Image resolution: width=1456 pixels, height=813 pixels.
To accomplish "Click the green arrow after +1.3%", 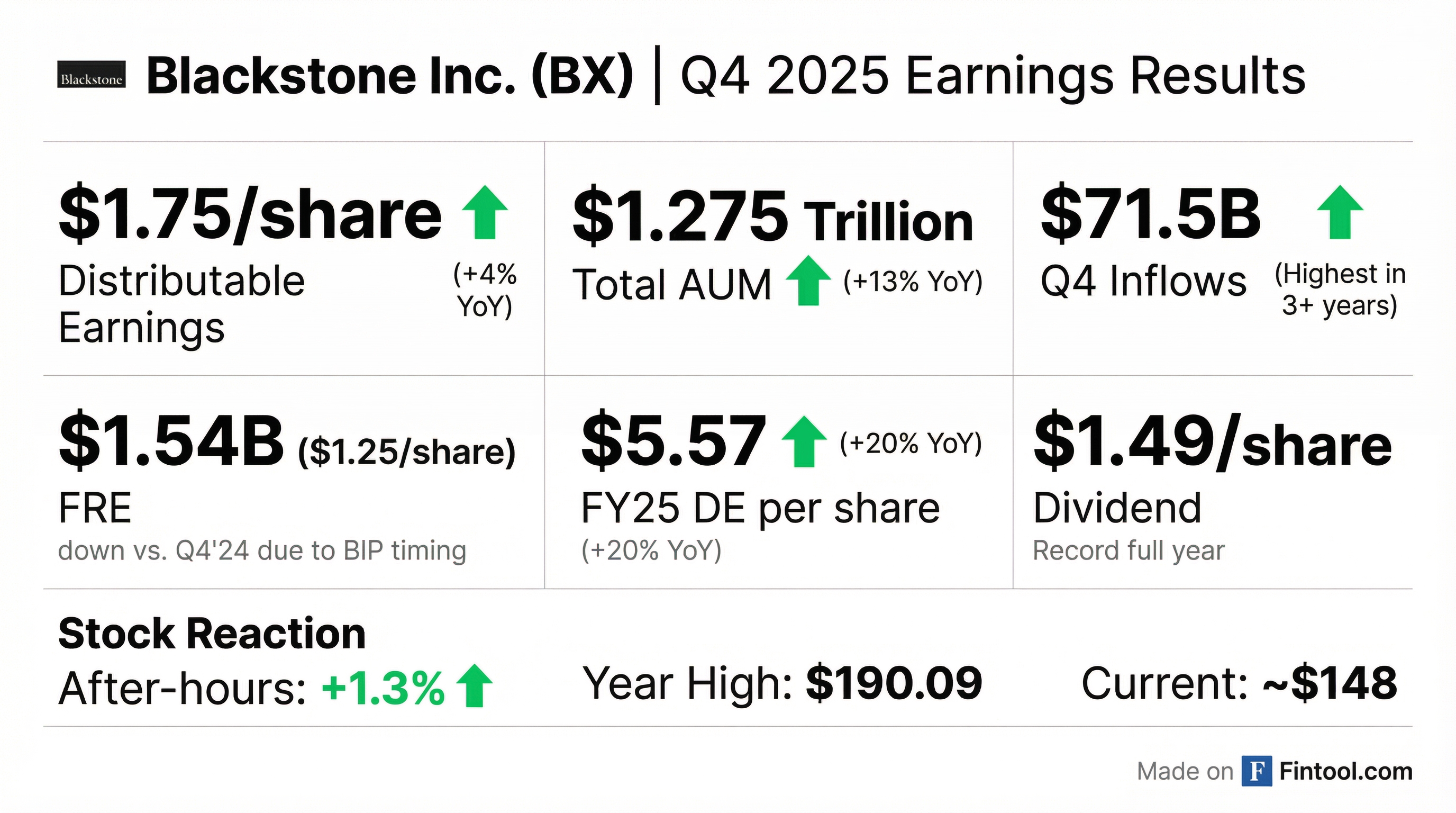I will [x=474, y=686].
